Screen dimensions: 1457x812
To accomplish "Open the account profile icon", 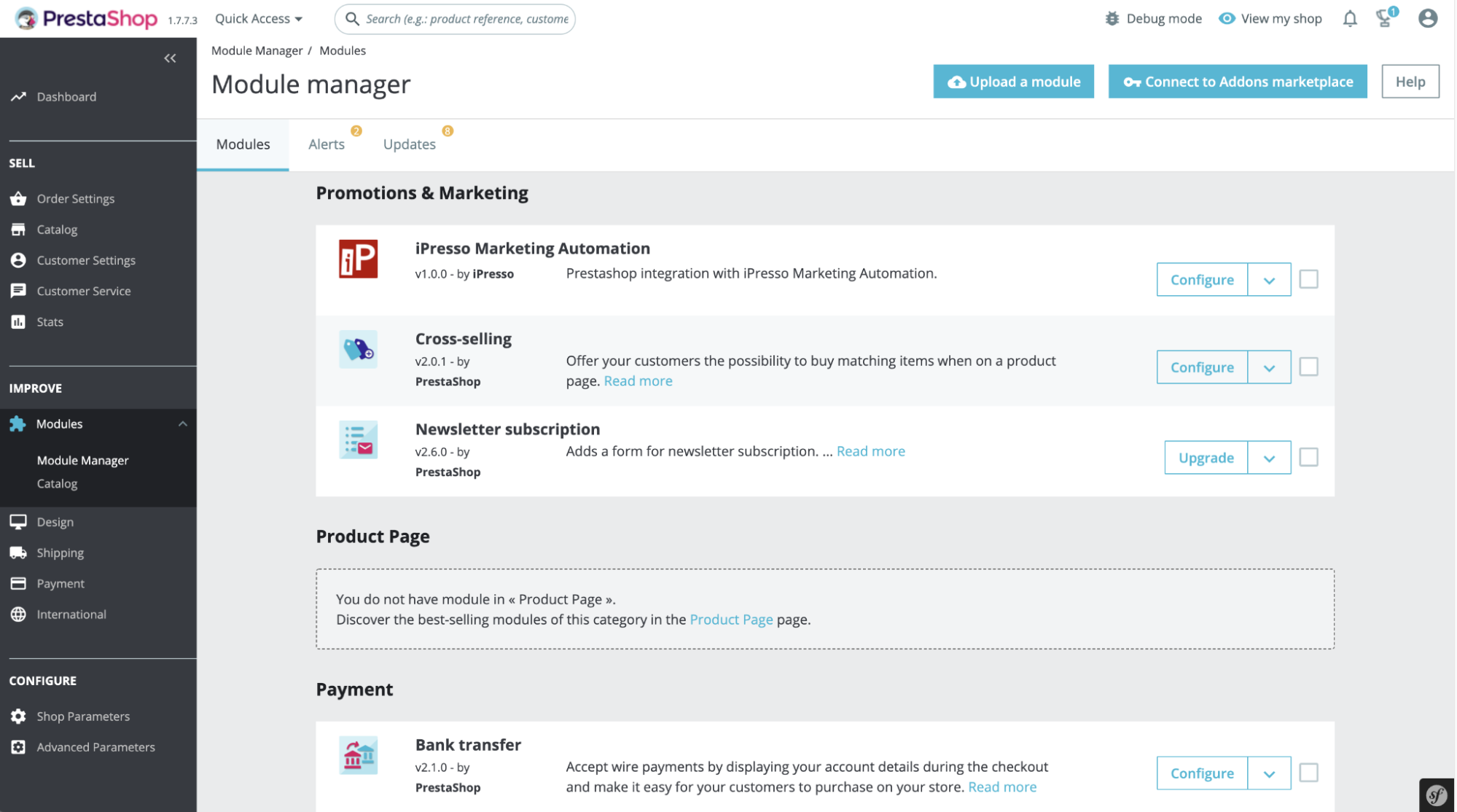I will (1426, 18).
